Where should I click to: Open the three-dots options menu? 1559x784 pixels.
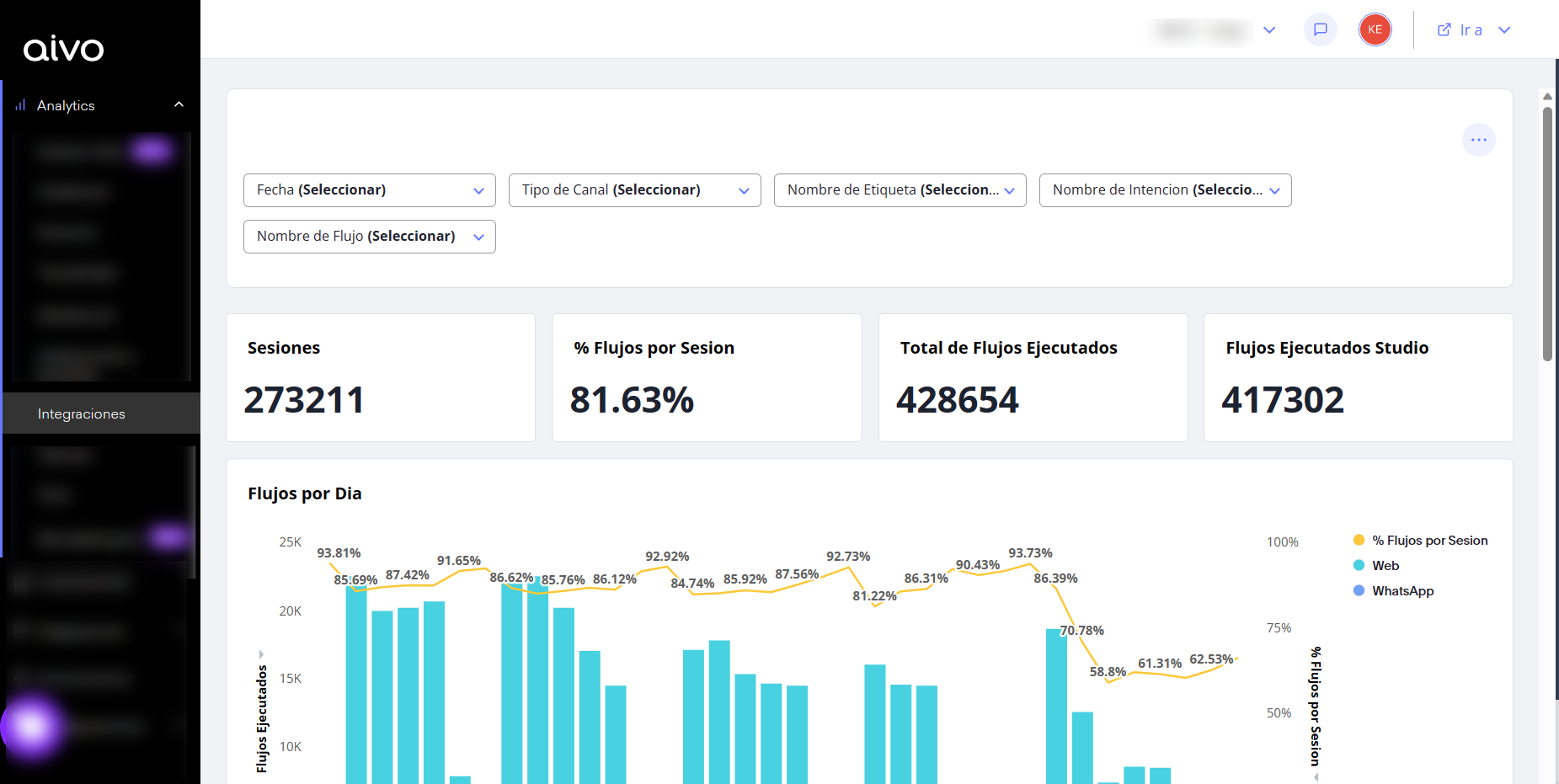coord(1478,140)
